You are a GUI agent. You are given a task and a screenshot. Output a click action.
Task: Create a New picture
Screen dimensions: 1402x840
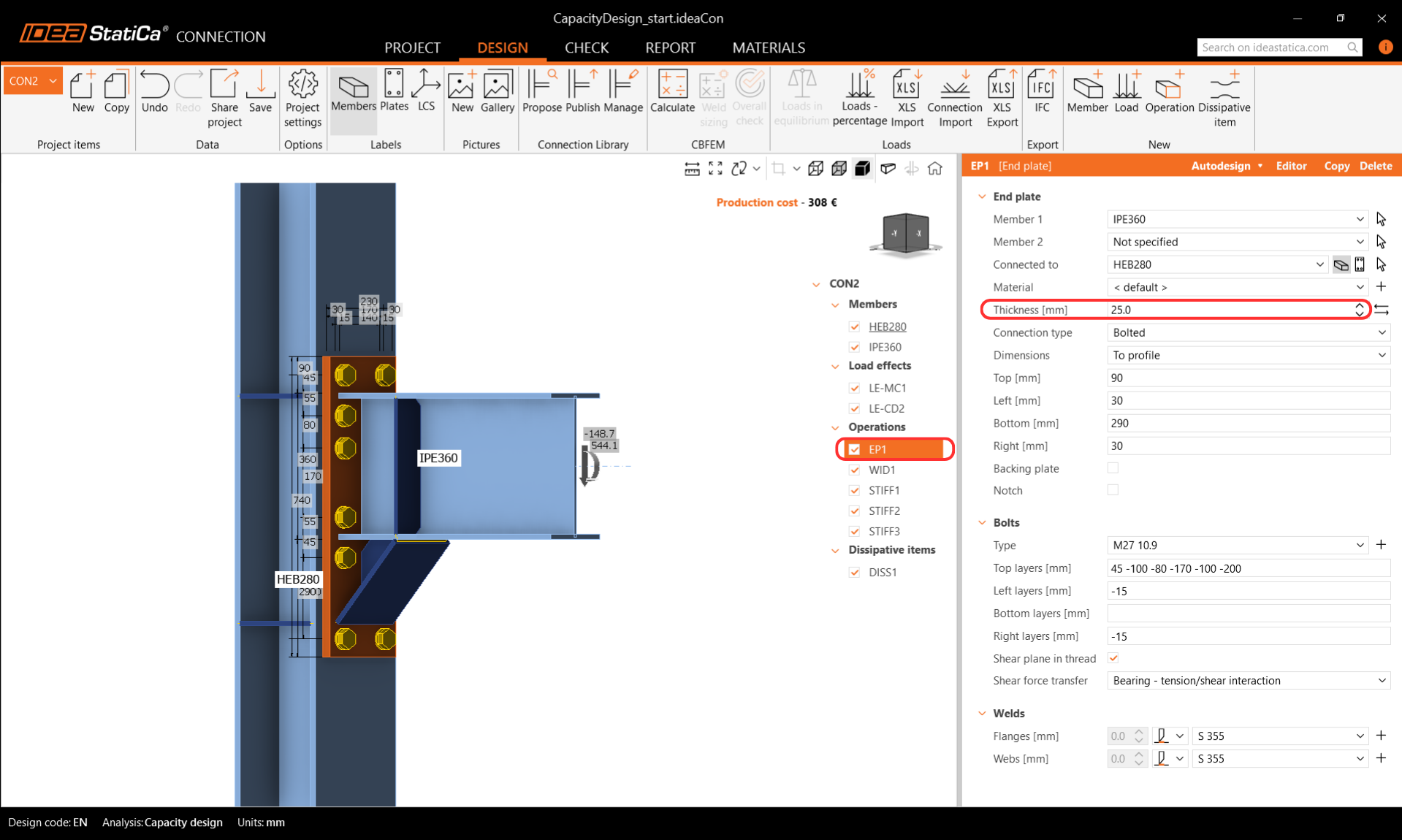click(462, 92)
